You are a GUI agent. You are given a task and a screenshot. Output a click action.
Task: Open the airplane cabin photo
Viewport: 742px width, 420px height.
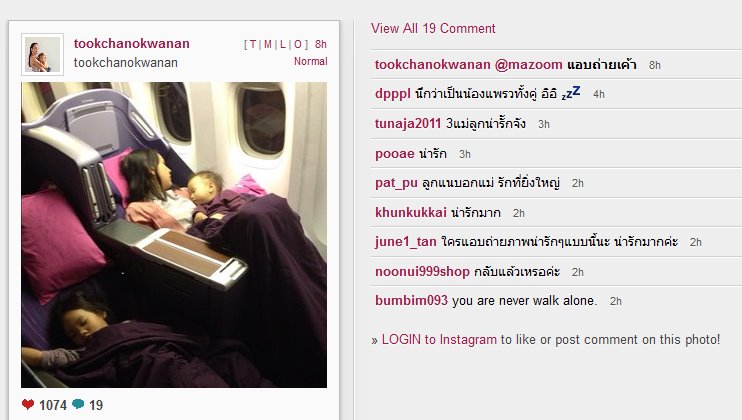point(174,235)
